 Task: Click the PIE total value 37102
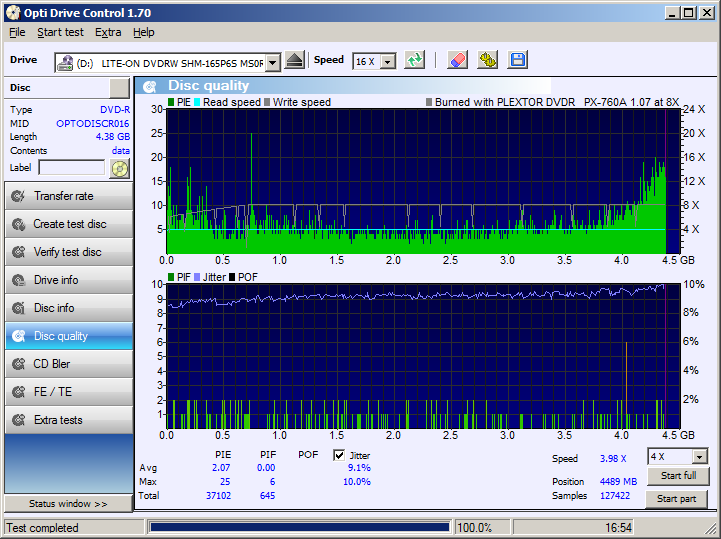click(x=218, y=496)
